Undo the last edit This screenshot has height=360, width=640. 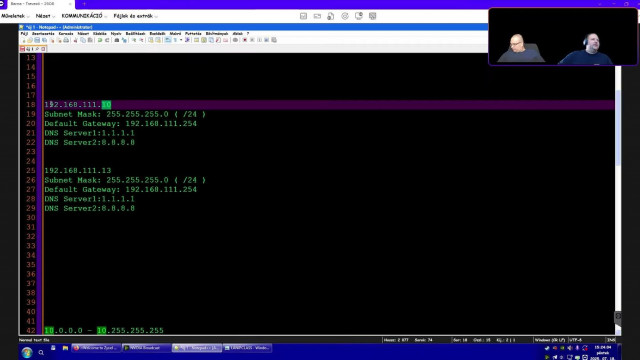[100, 40]
